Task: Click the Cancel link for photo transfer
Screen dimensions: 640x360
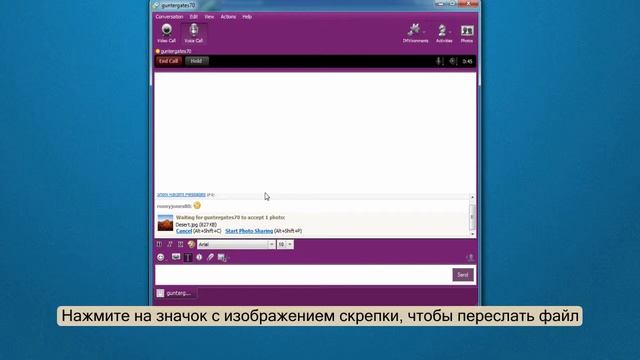Action: point(184,231)
